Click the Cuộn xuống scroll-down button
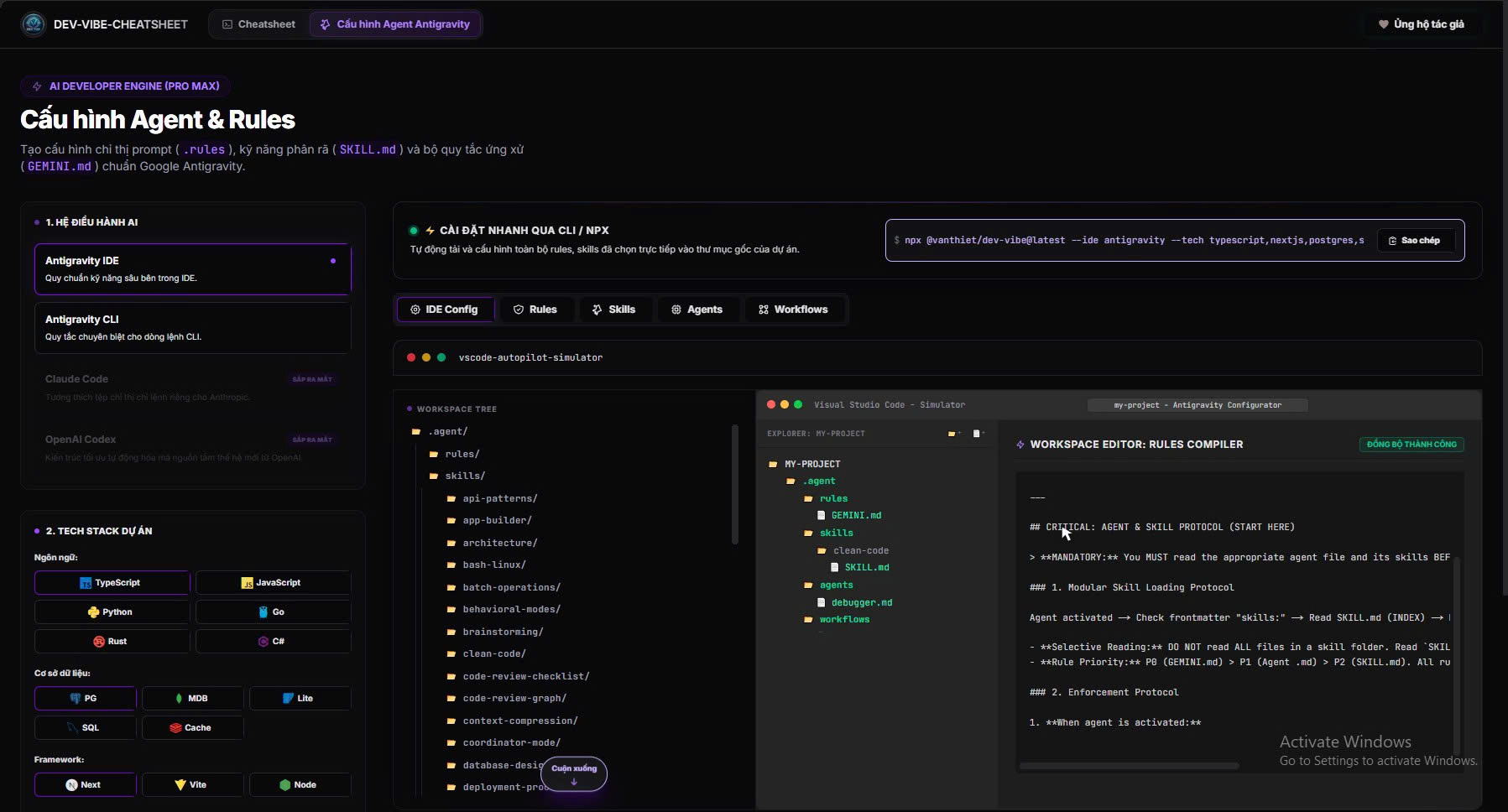This screenshot has height=812, width=1508. pos(574,773)
